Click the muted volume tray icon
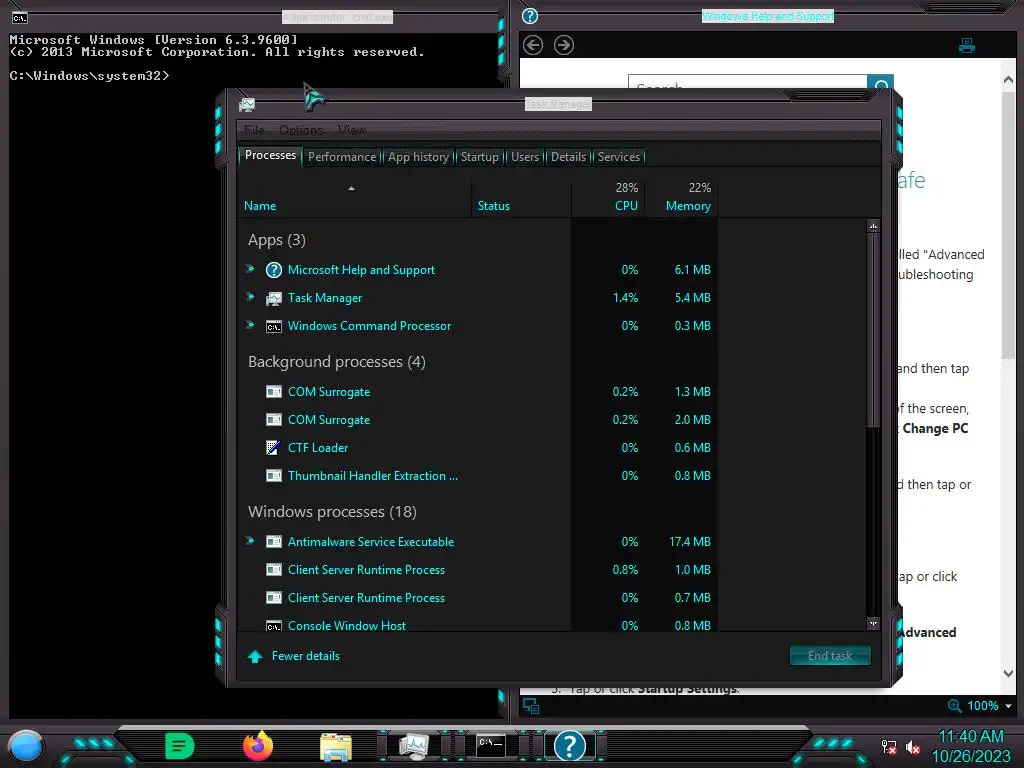 click(912, 747)
